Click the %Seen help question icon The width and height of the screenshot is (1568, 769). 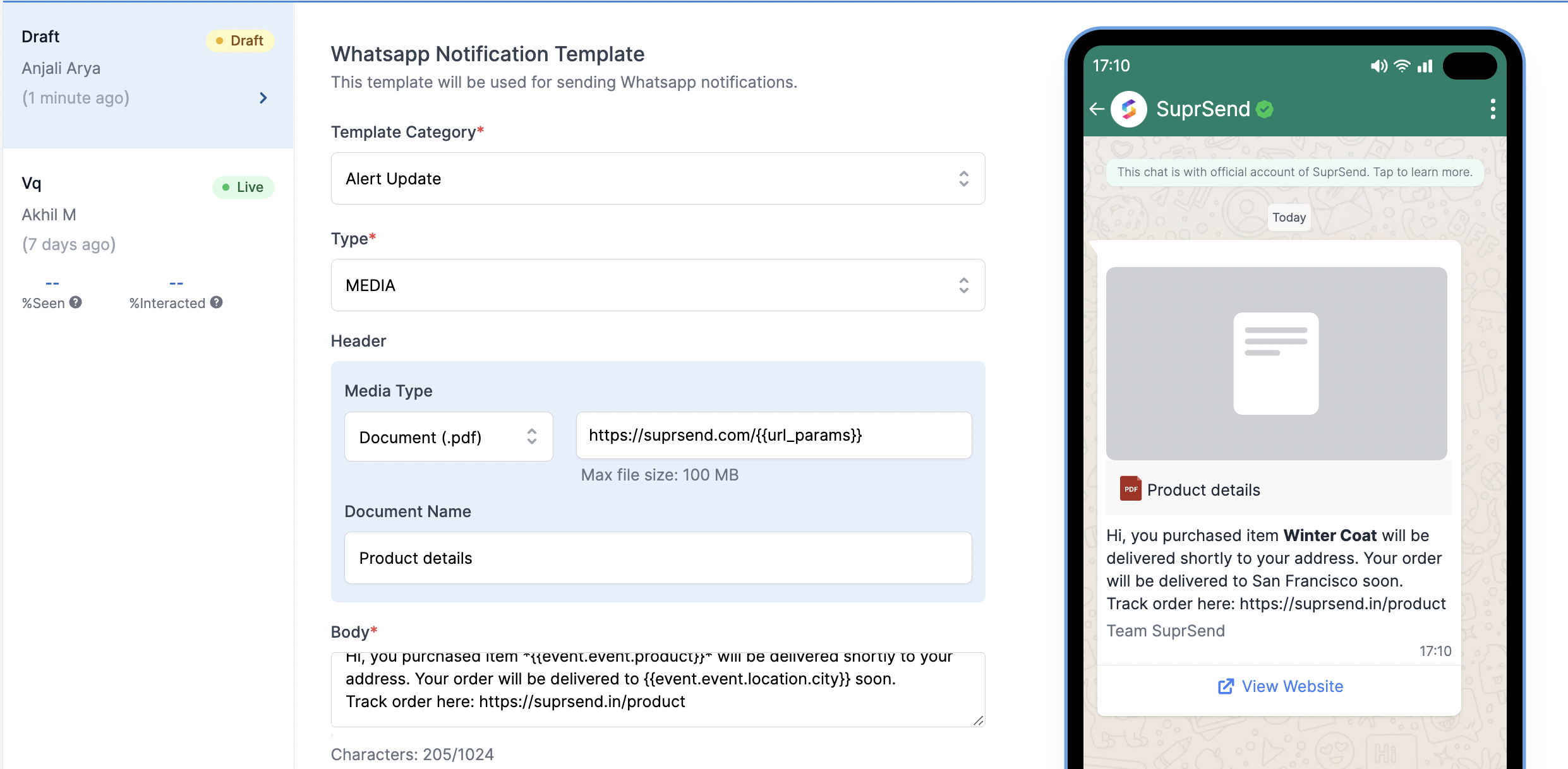pos(76,302)
